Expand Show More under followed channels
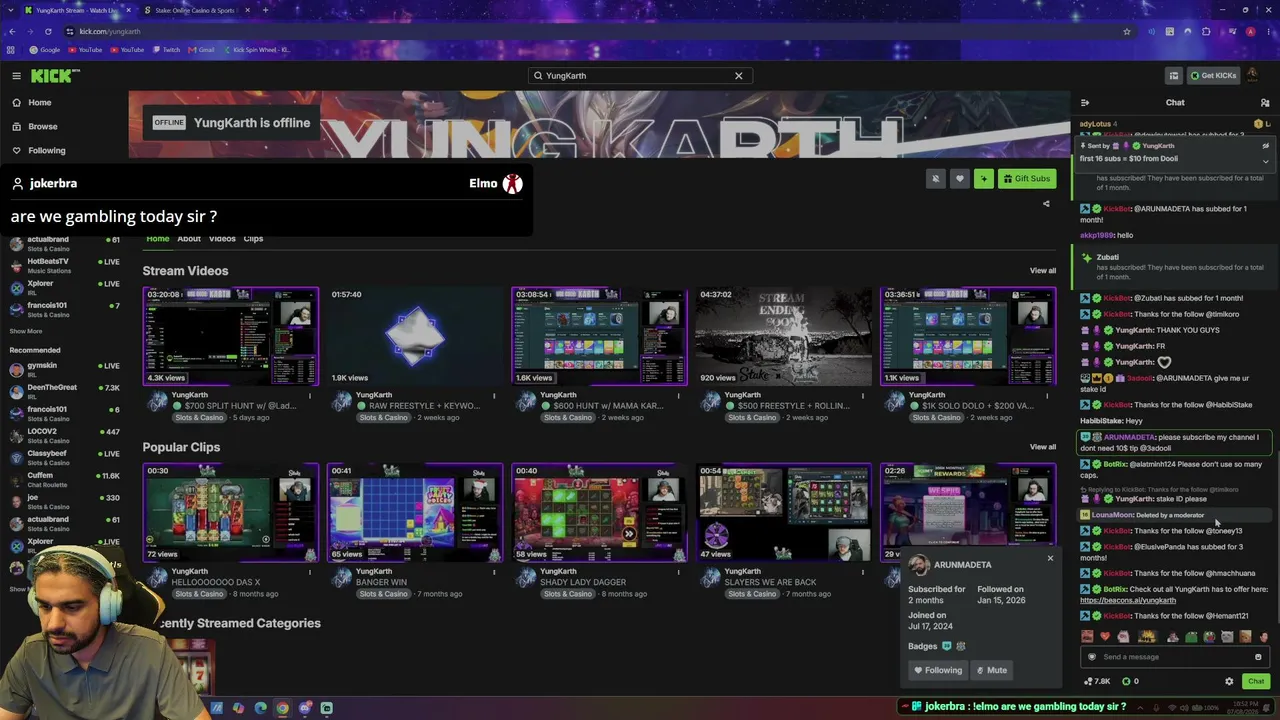 tap(26, 331)
